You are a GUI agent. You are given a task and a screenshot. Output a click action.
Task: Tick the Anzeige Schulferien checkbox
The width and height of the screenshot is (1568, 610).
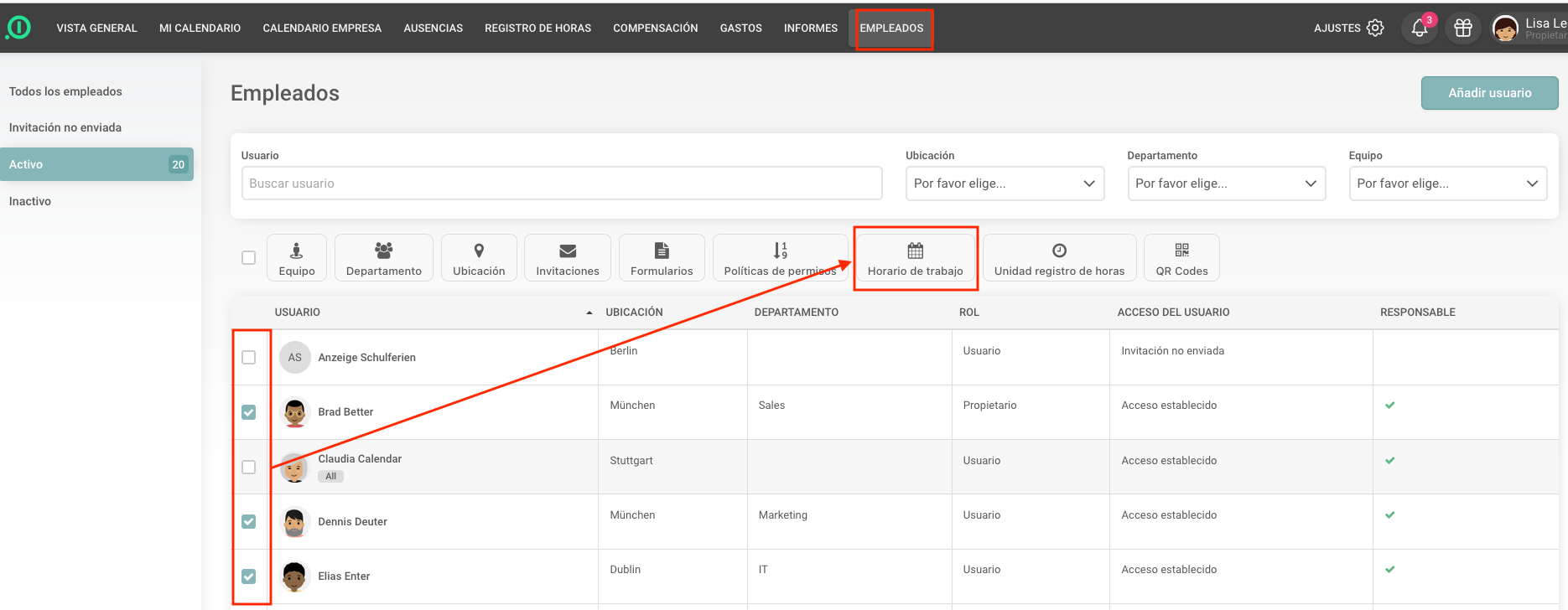[x=249, y=358]
